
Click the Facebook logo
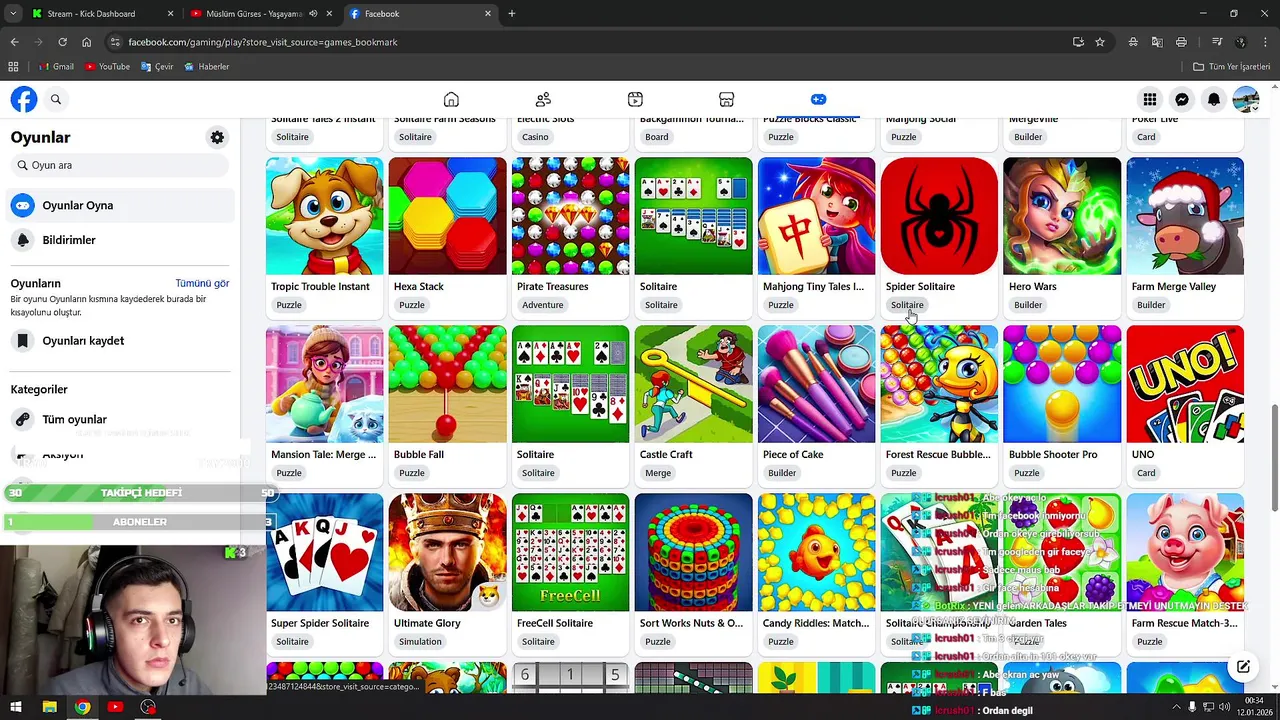click(24, 99)
